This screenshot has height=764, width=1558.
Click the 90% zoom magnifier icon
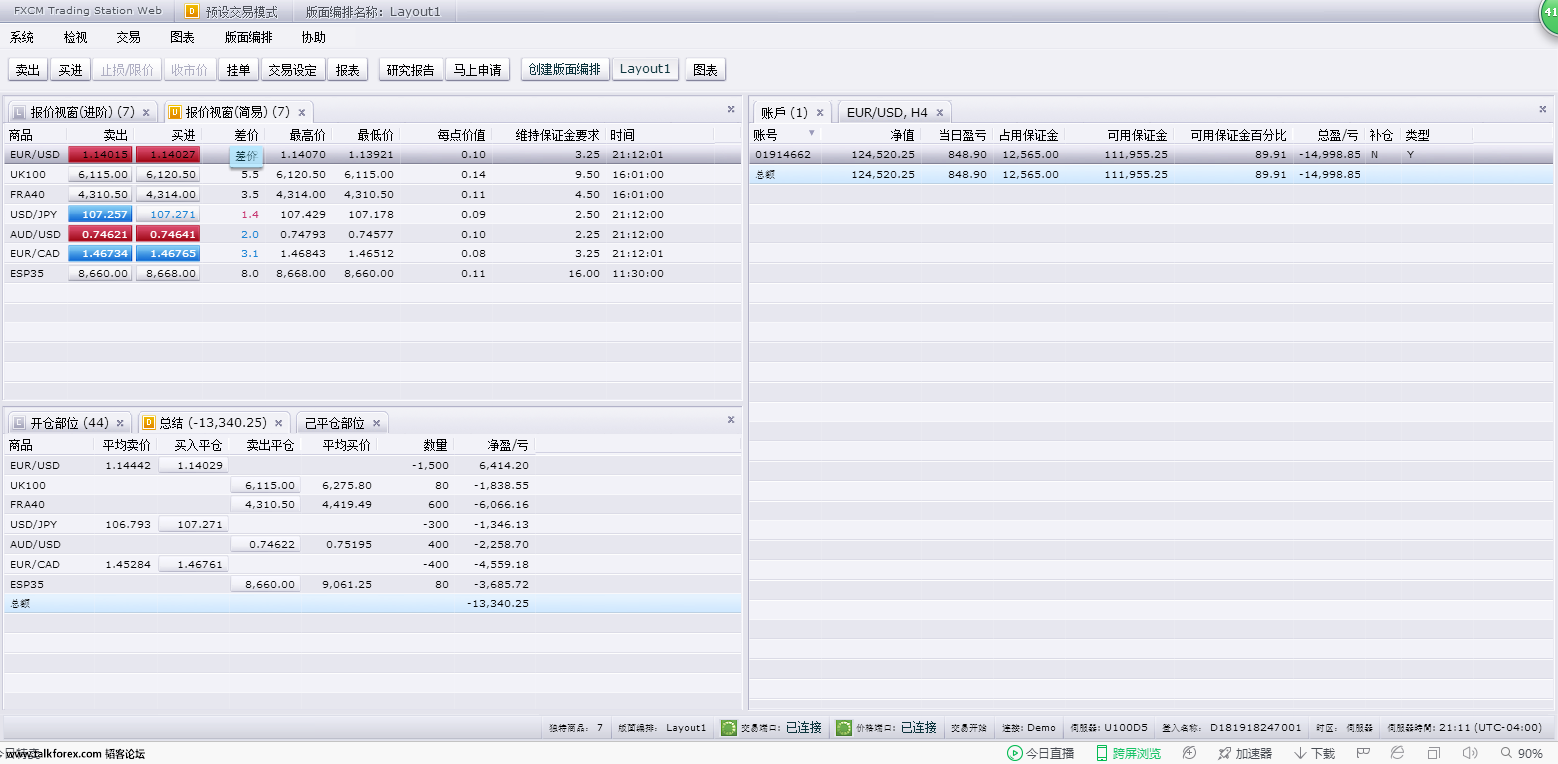point(1504,753)
